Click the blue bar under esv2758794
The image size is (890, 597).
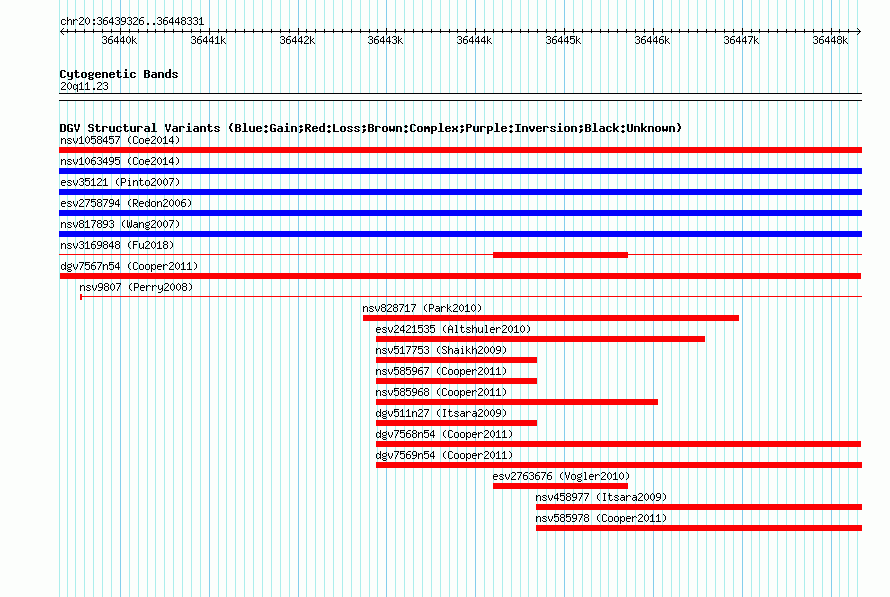pyautogui.click(x=460, y=213)
